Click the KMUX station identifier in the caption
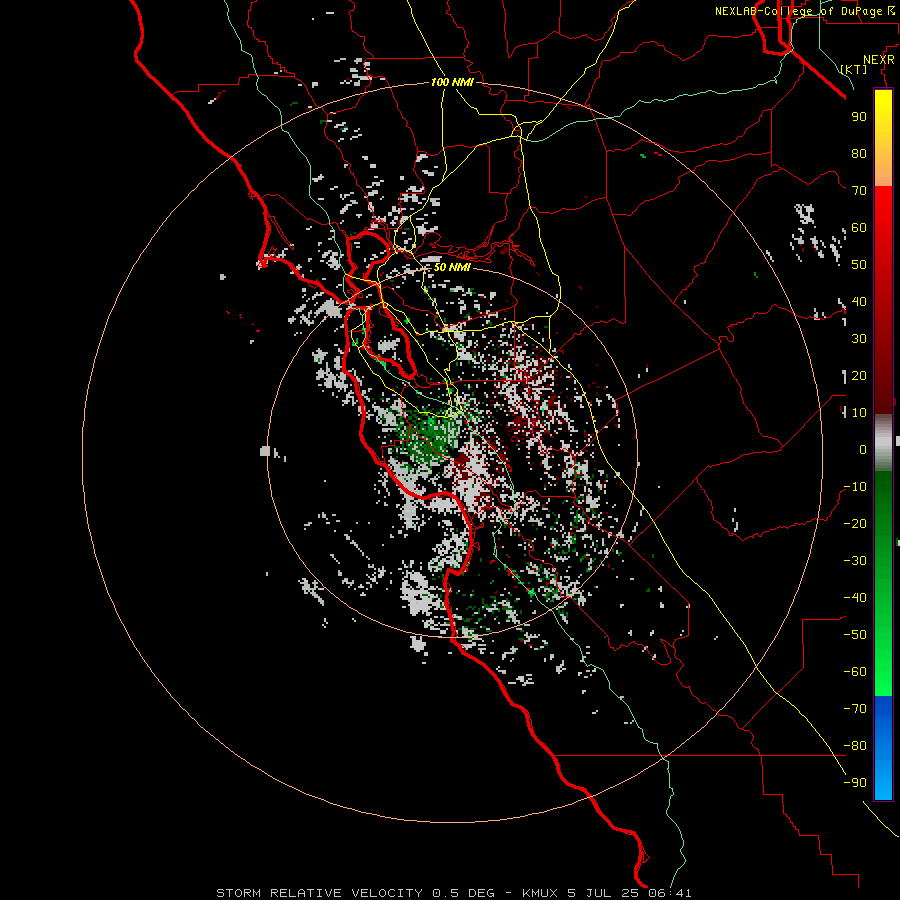The image size is (900, 900). click(540, 893)
